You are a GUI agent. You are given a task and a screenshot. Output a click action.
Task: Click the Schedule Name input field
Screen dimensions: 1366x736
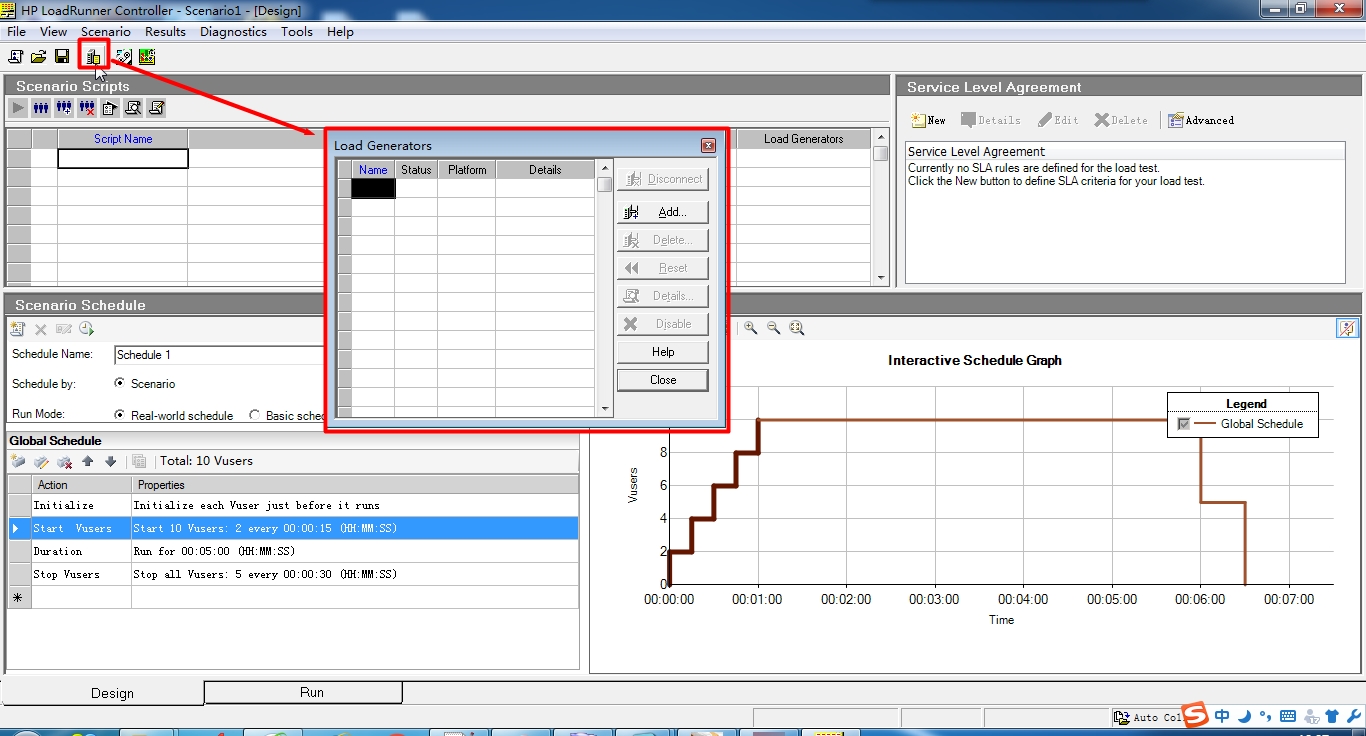pos(218,355)
